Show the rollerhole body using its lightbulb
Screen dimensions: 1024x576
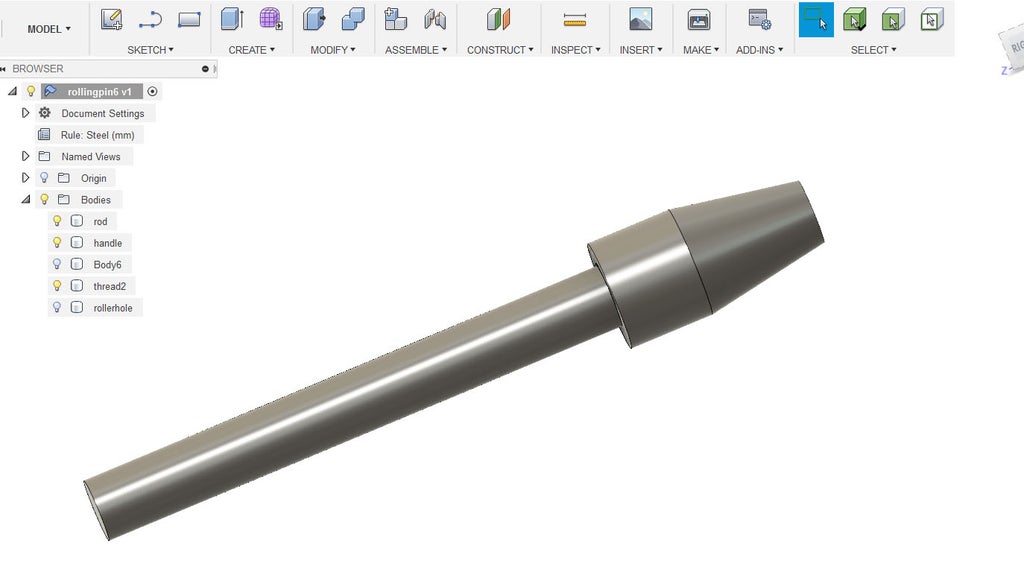click(57, 308)
